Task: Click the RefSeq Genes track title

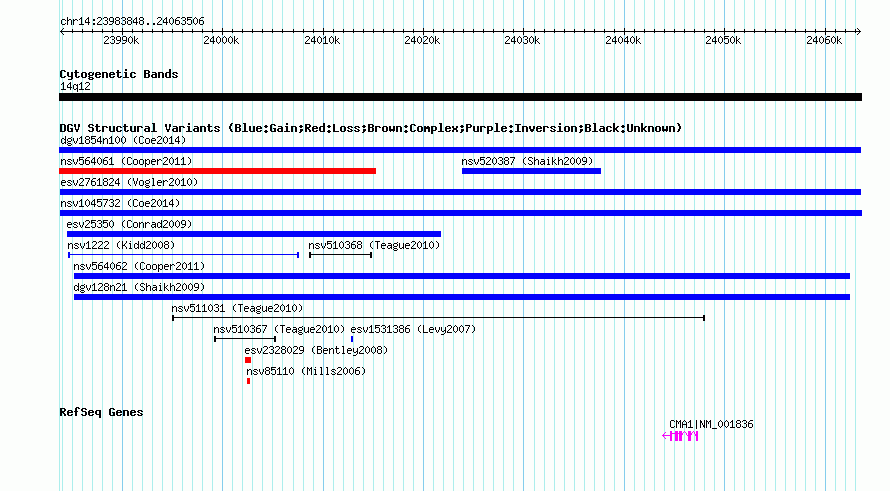Action: click(101, 412)
